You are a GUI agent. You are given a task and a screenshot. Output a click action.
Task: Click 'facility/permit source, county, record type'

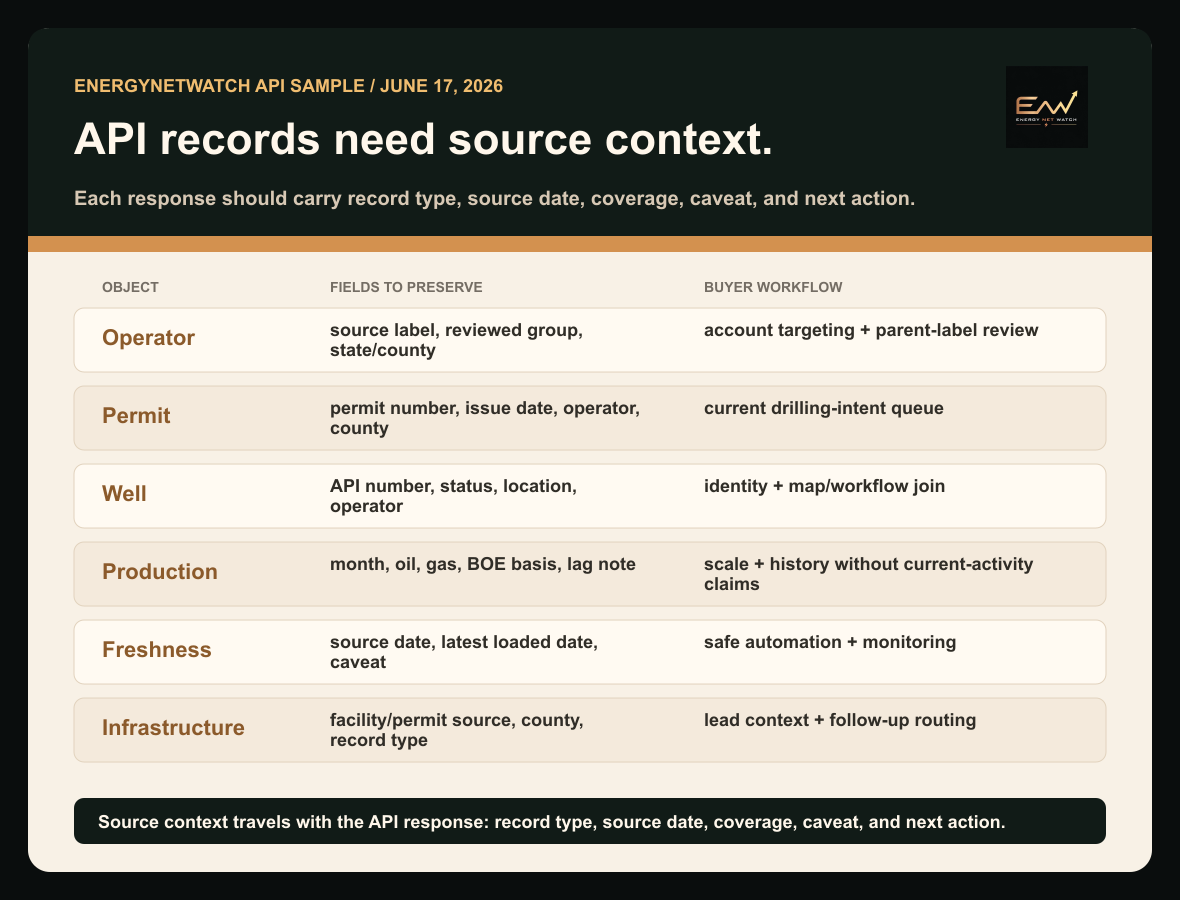[457, 730]
